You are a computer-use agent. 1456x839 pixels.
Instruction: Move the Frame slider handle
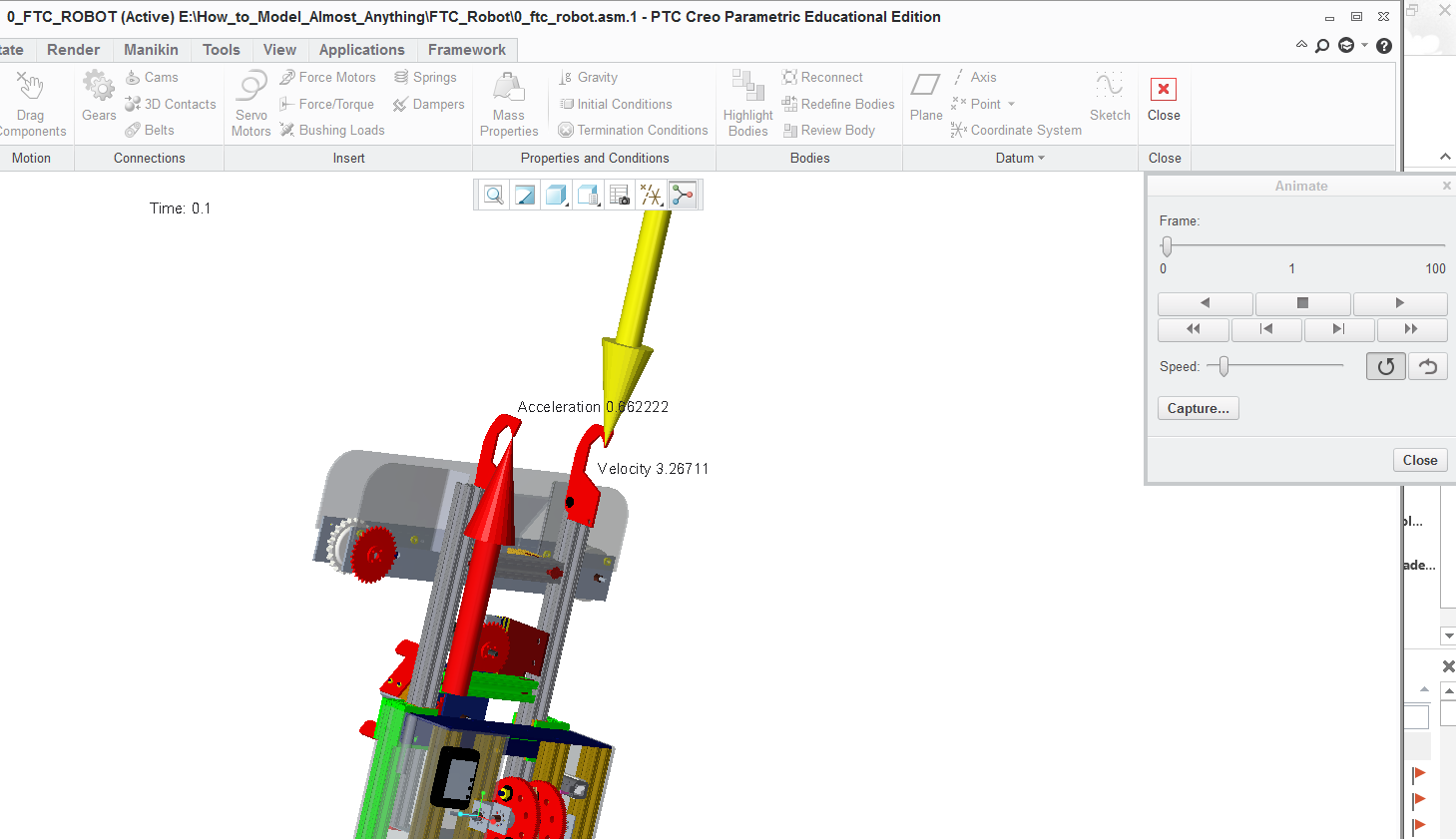coord(1167,245)
